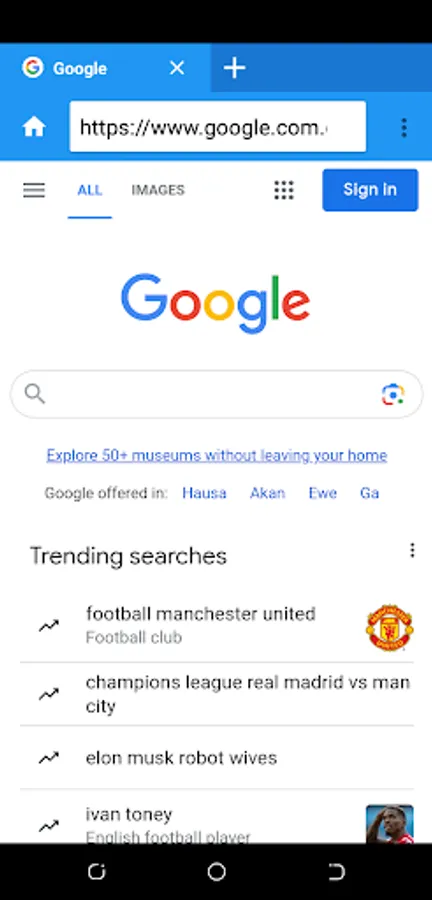The width and height of the screenshot is (432, 900).
Task: Switch Google language to Hausa
Action: pos(204,493)
